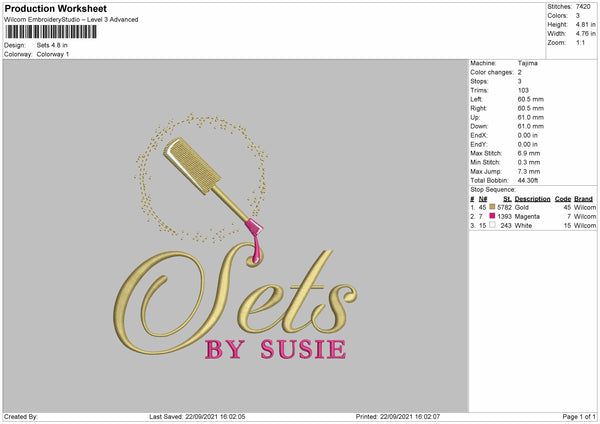Click the total bobbin value '44.30ft'
The image size is (600, 424).
(528, 180)
